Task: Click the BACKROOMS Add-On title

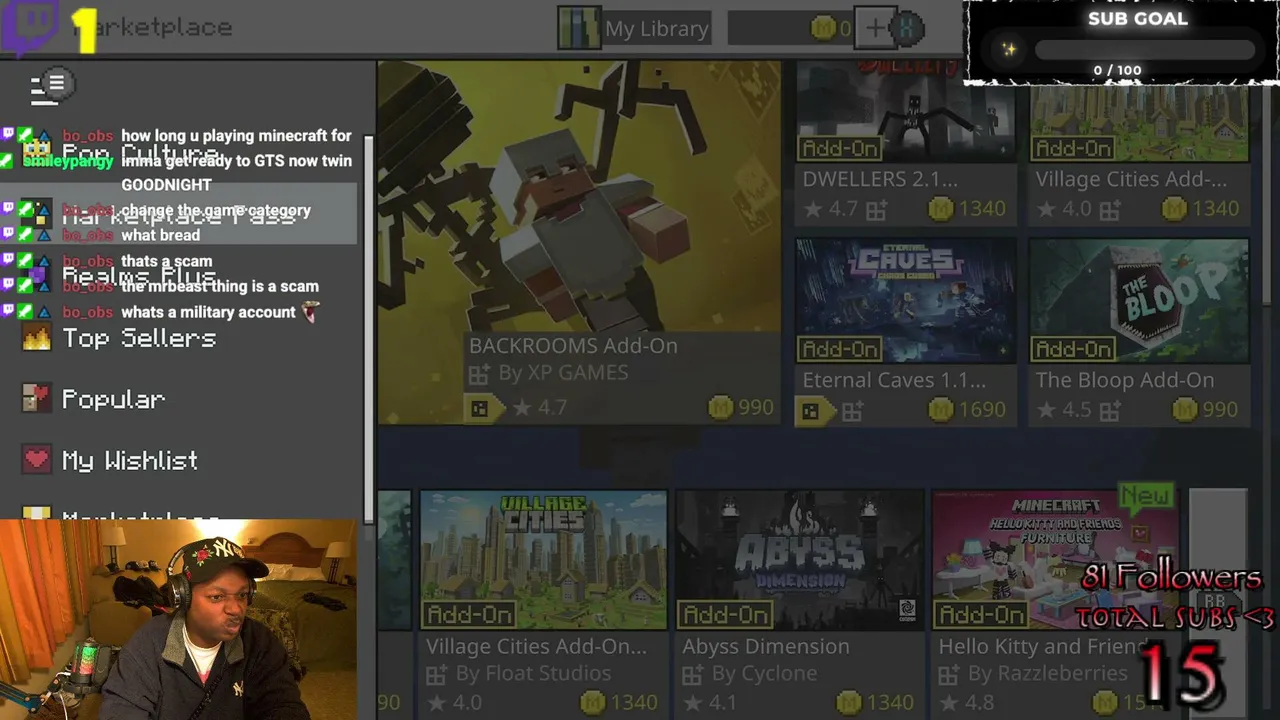Action: coord(573,345)
